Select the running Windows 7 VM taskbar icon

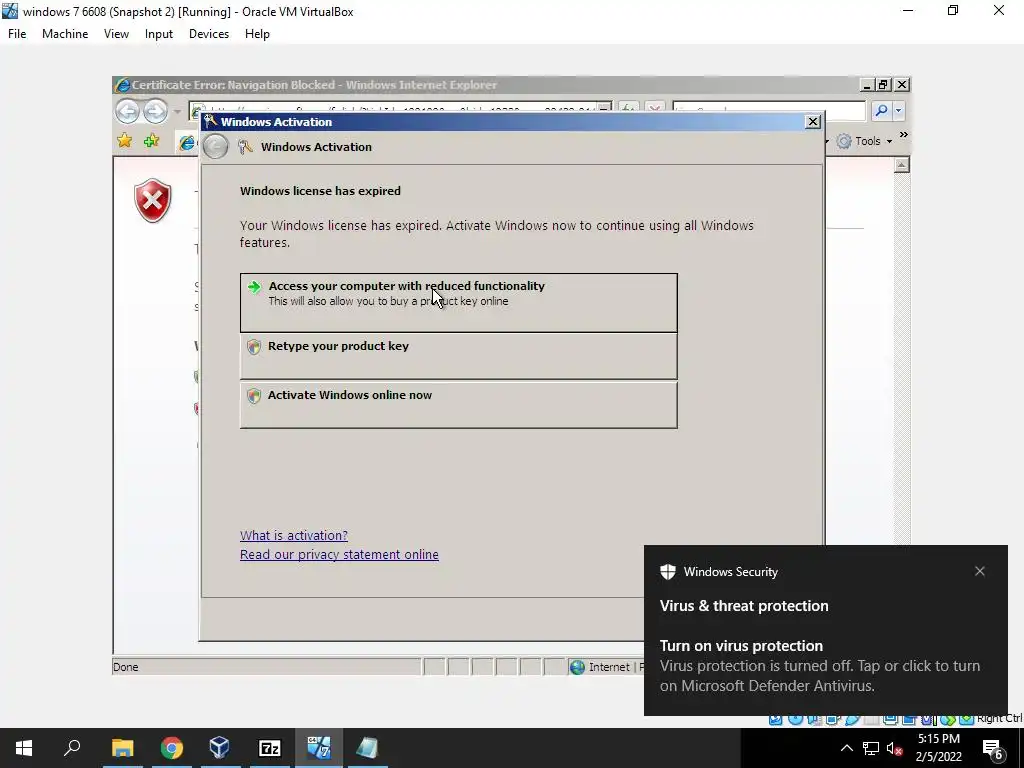[319, 748]
